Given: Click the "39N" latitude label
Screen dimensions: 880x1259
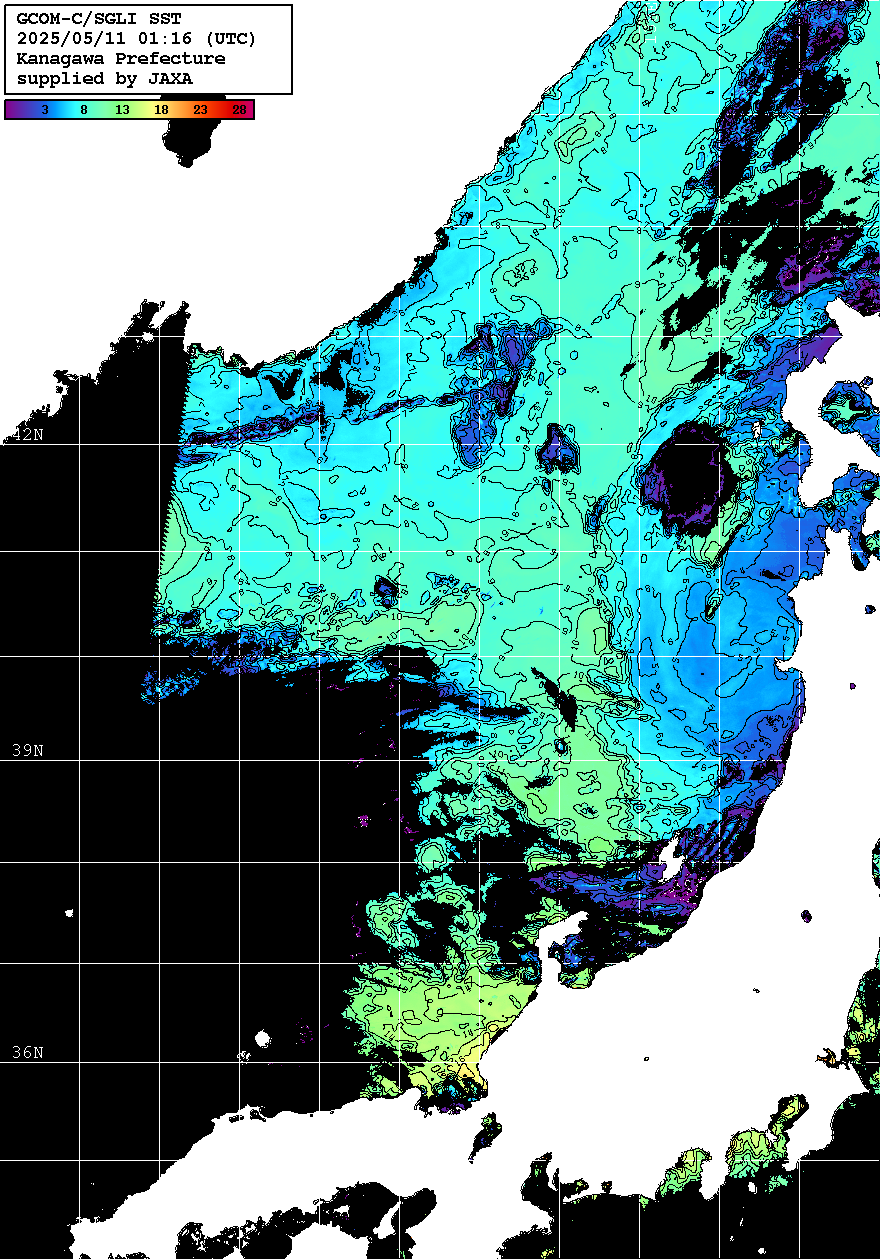Looking at the screenshot, I should point(29,751).
